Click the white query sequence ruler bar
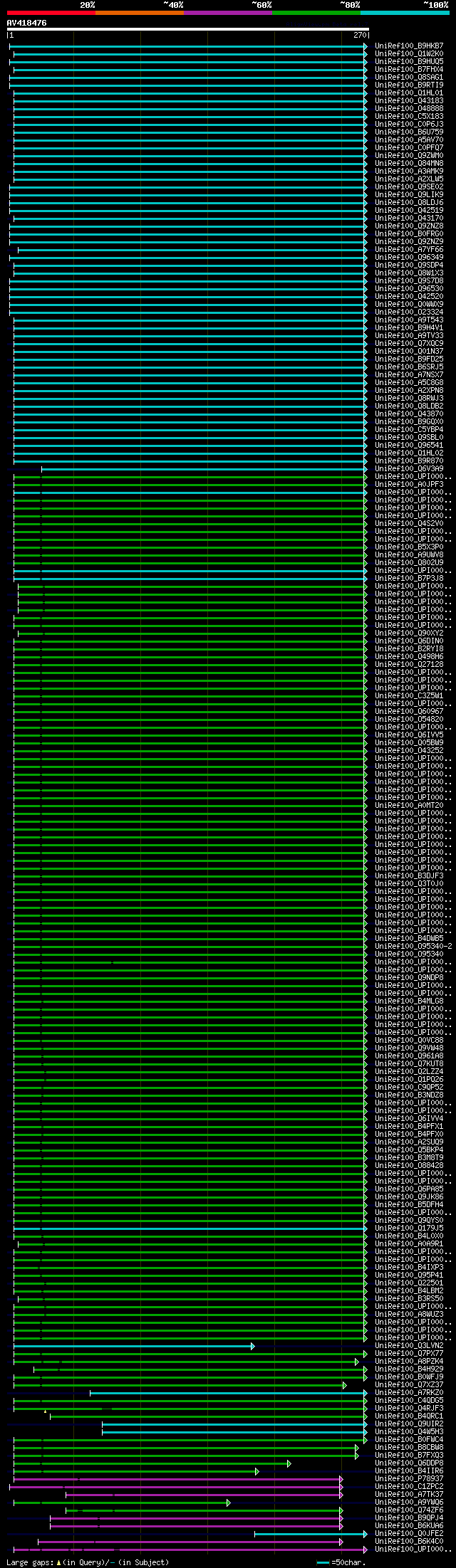This screenshot has height=1568, width=456. [187, 29]
